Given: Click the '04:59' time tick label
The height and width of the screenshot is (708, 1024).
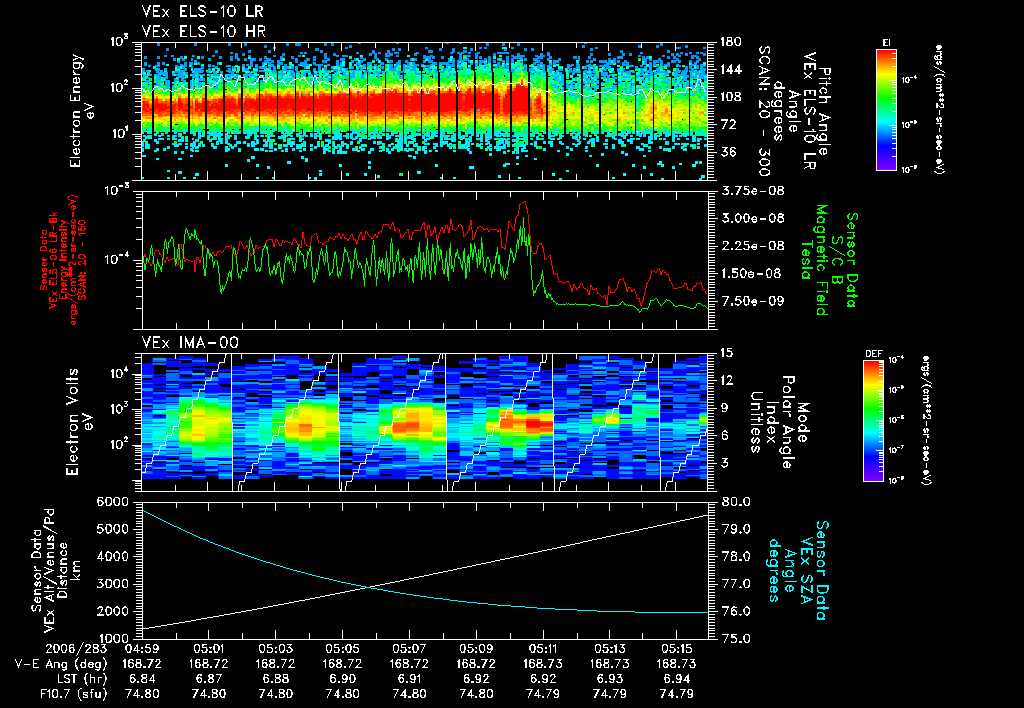Looking at the screenshot, I should 141,649.
